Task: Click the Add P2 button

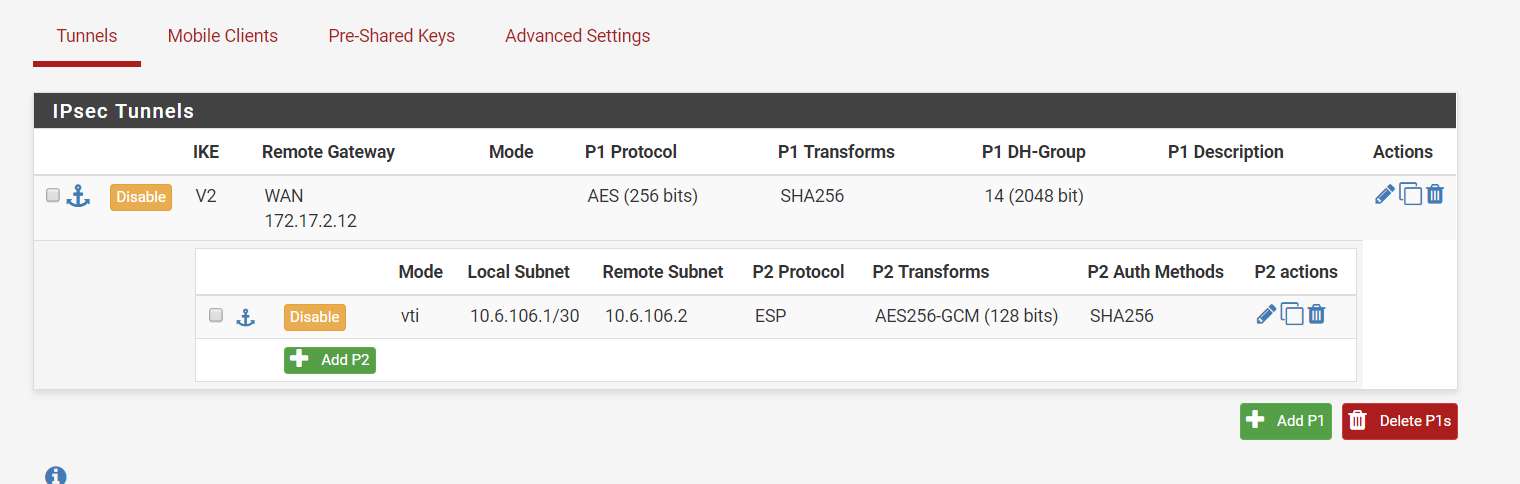Action: (330, 360)
